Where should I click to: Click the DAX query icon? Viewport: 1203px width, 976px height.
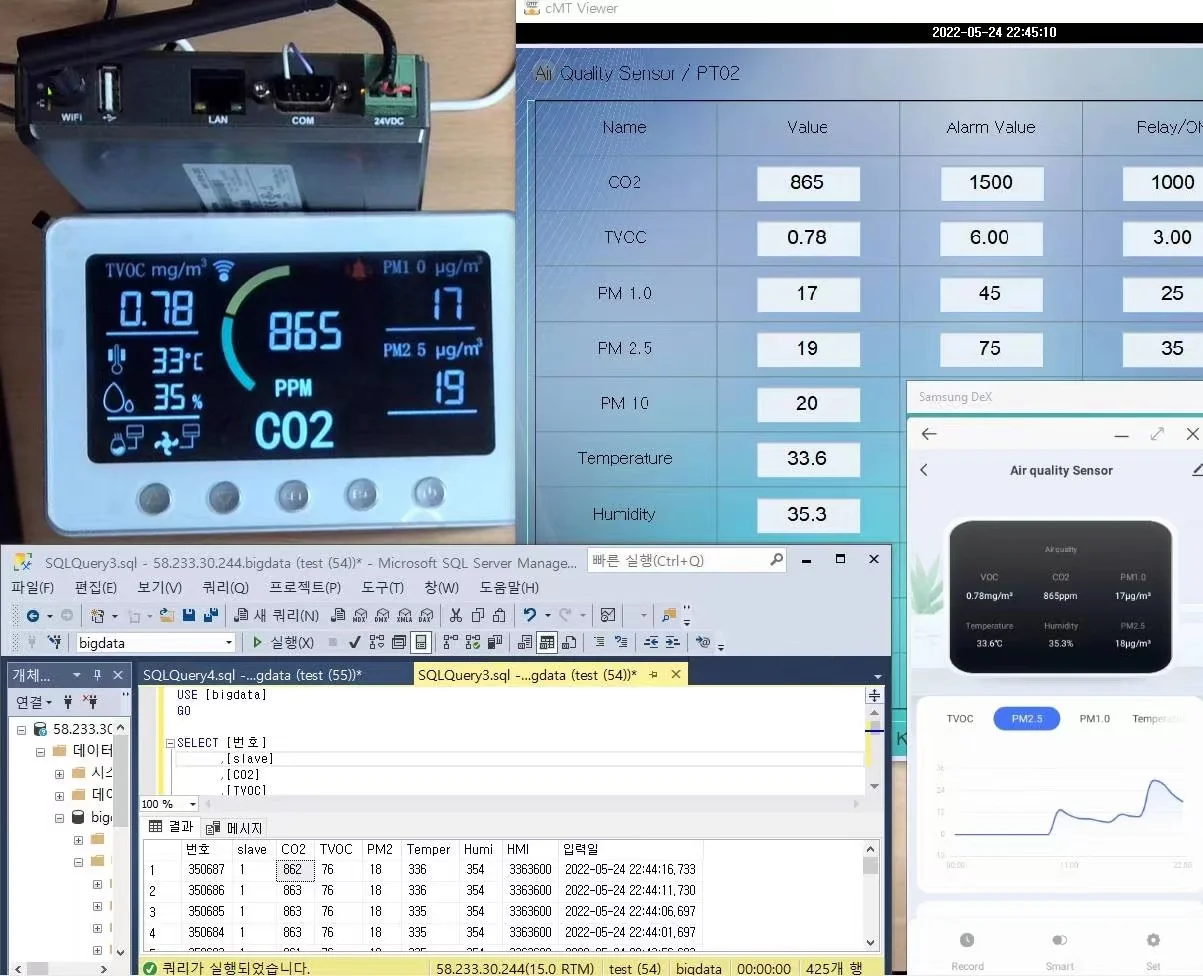(x=425, y=616)
